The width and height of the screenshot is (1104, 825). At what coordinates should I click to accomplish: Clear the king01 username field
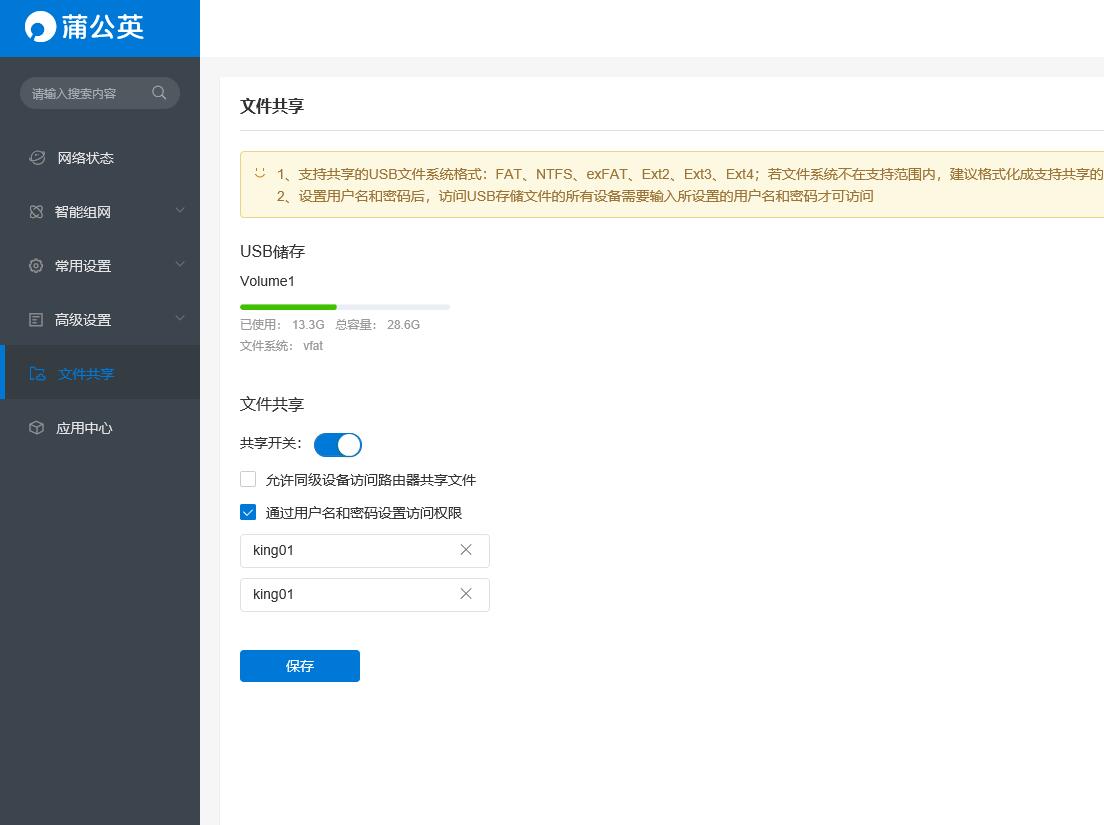pyautogui.click(x=466, y=549)
